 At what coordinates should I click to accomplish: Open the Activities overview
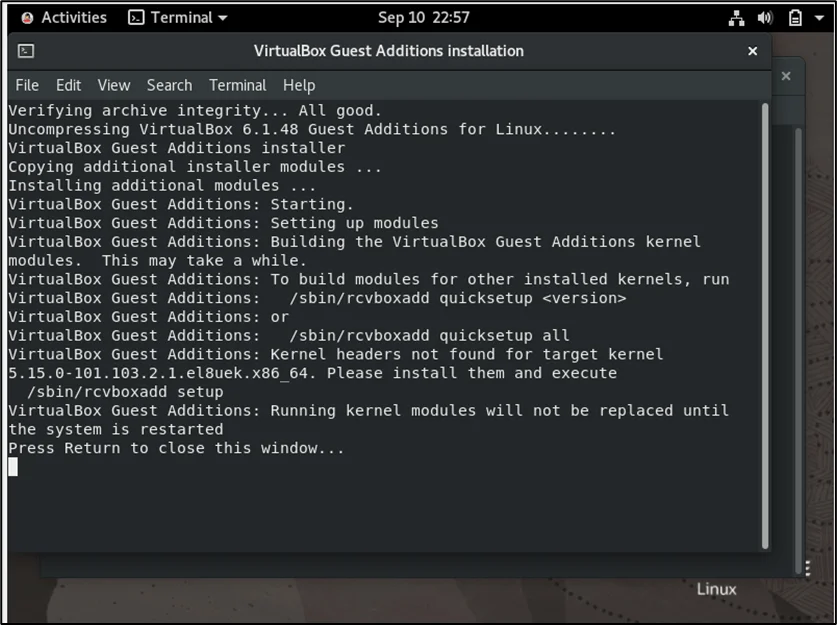pyautogui.click(x=75, y=17)
